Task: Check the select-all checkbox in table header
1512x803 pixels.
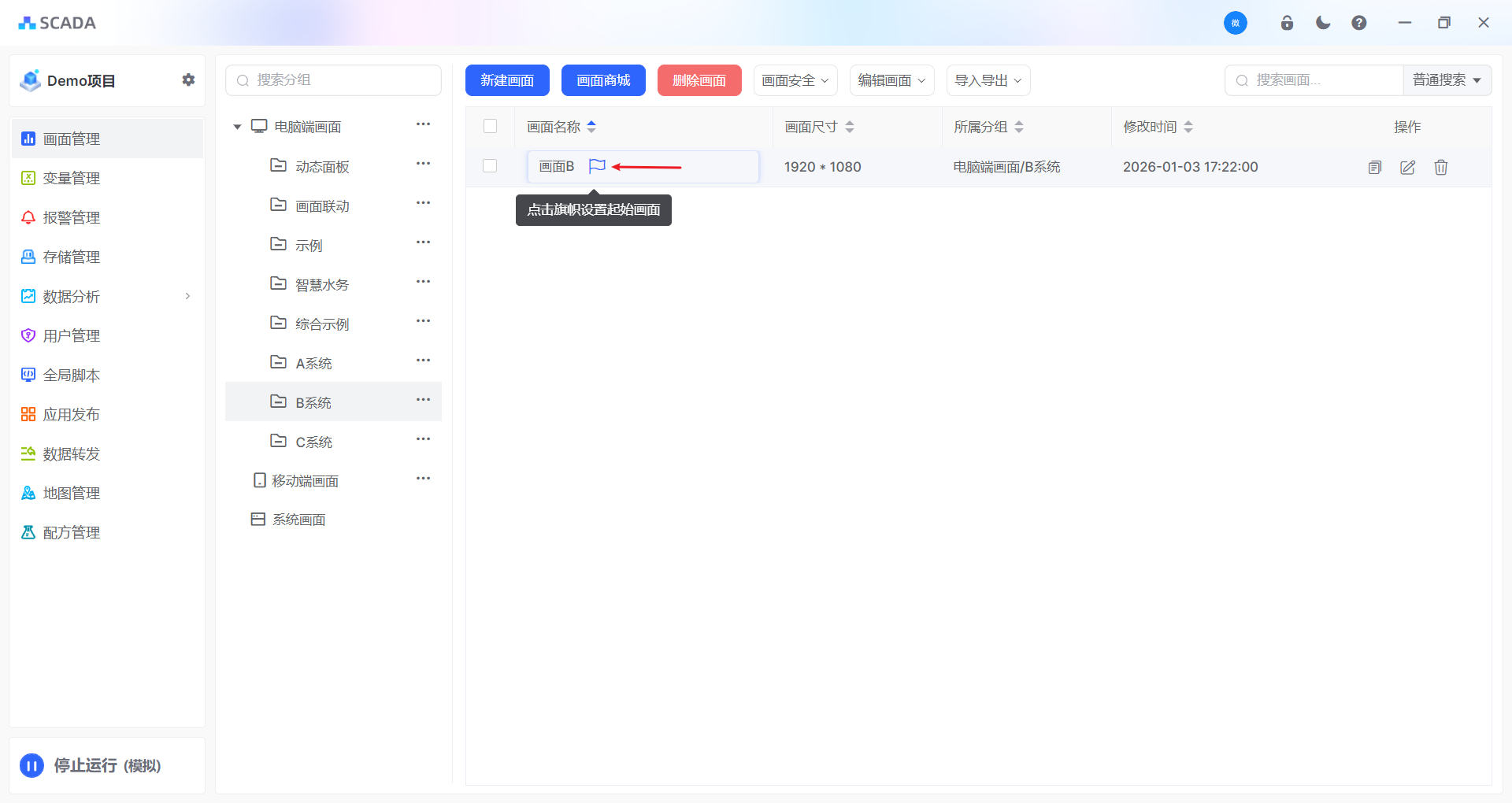Action: (490, 126)
